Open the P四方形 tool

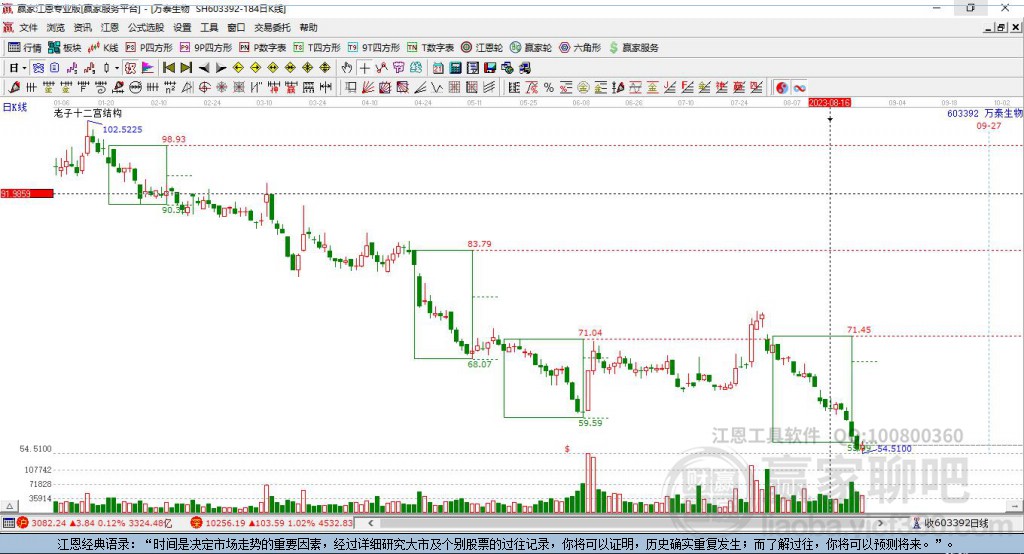[149, 48]
